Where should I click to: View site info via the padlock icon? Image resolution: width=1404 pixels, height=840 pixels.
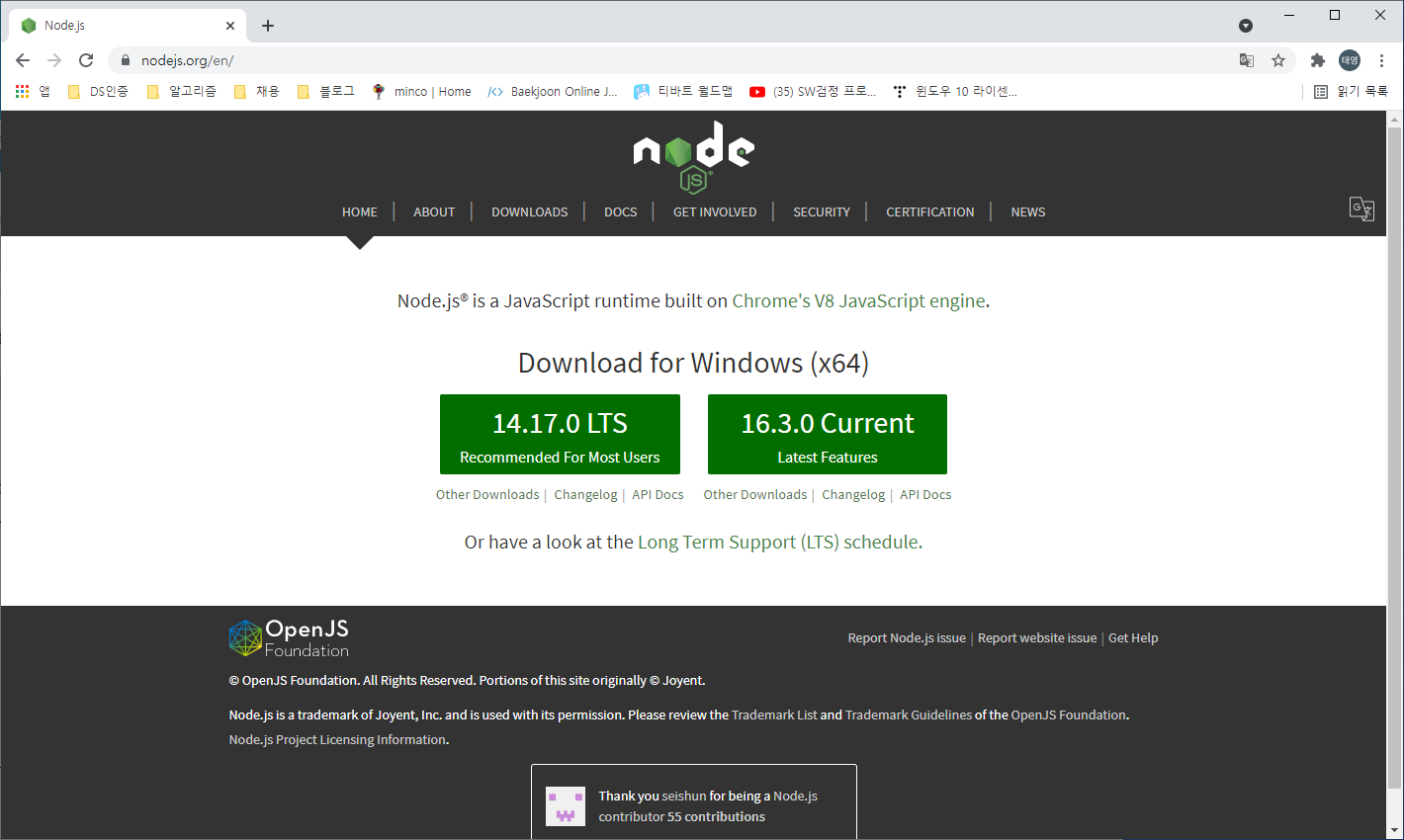click(x=125, y=60)
